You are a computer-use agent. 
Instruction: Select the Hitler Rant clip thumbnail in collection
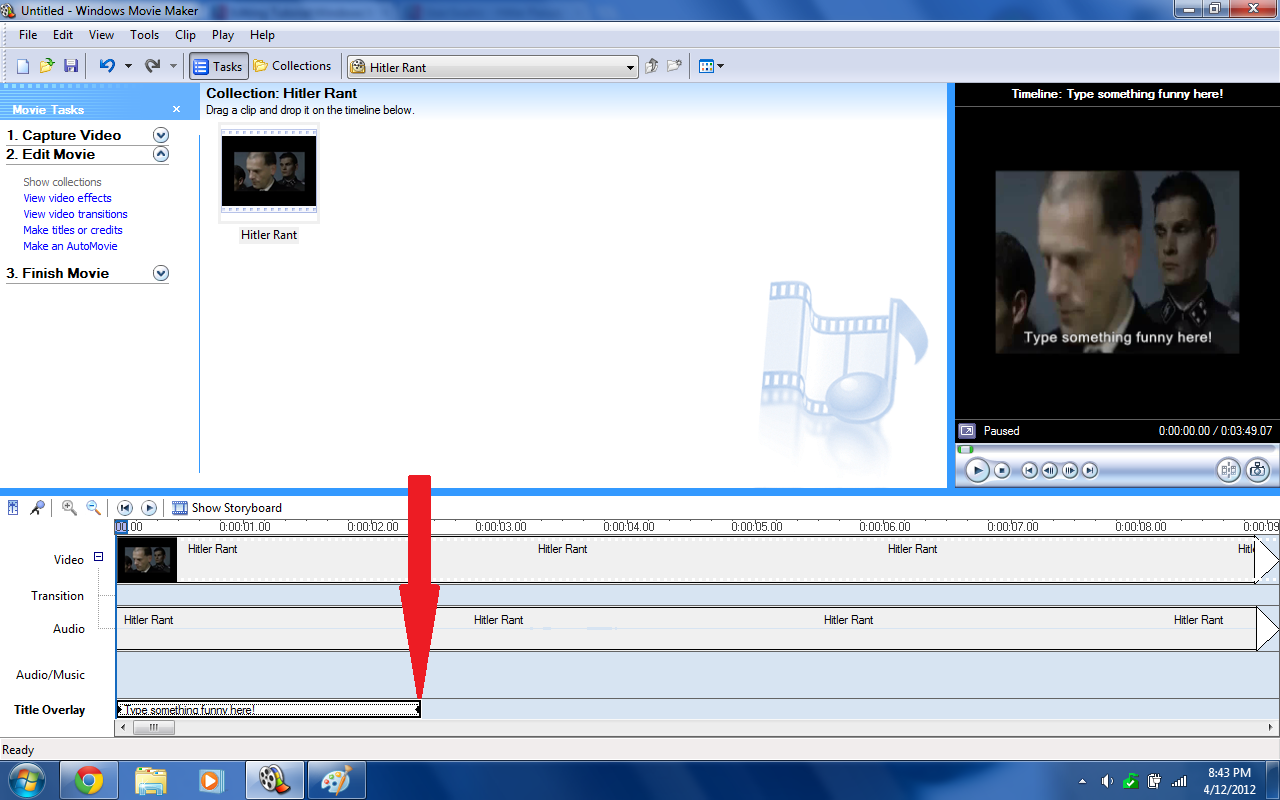coord(269,171)
